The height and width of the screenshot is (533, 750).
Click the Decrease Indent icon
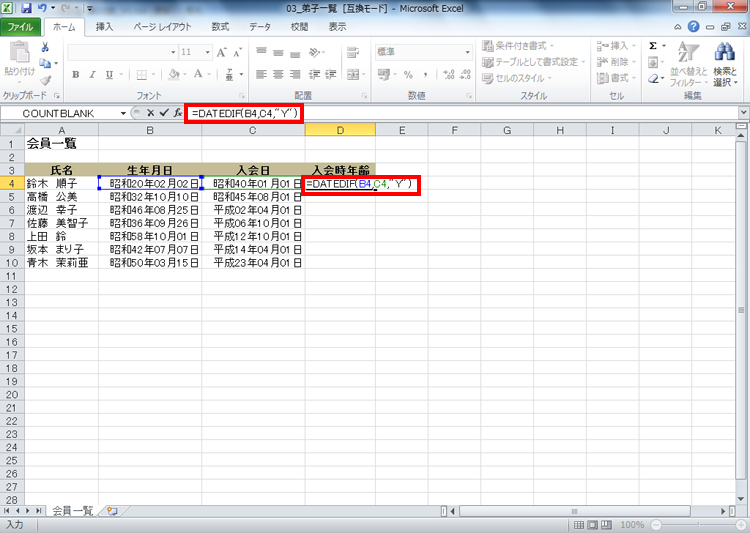click(x=314, y=74)
